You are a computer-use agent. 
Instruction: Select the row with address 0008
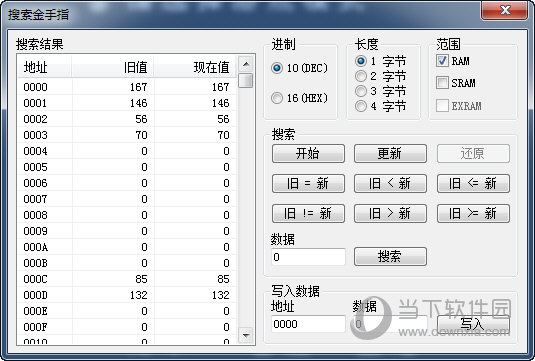[127, 215]
